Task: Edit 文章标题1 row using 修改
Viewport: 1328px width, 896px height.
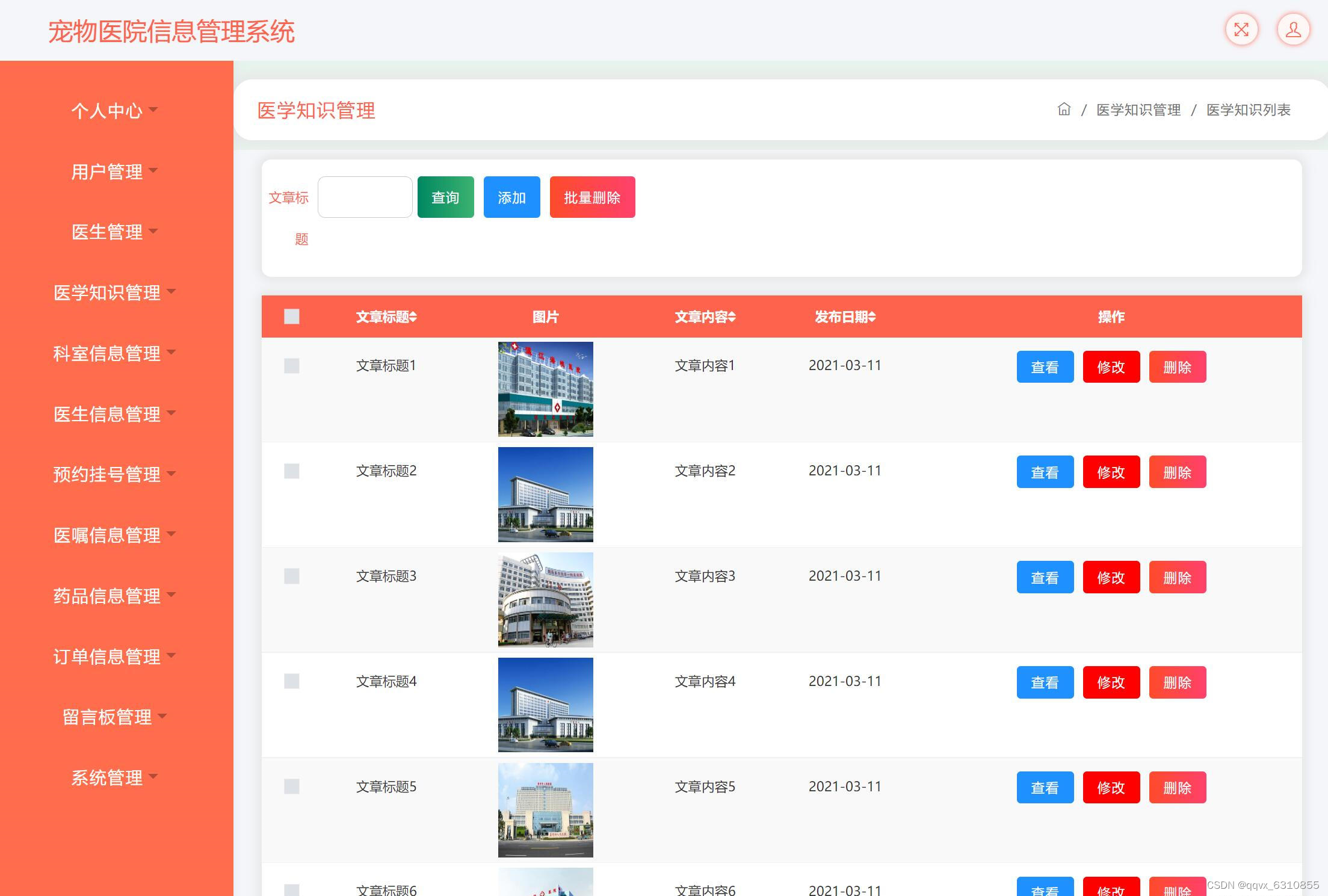Action: pyautogui.click(x=1111, y=366)
